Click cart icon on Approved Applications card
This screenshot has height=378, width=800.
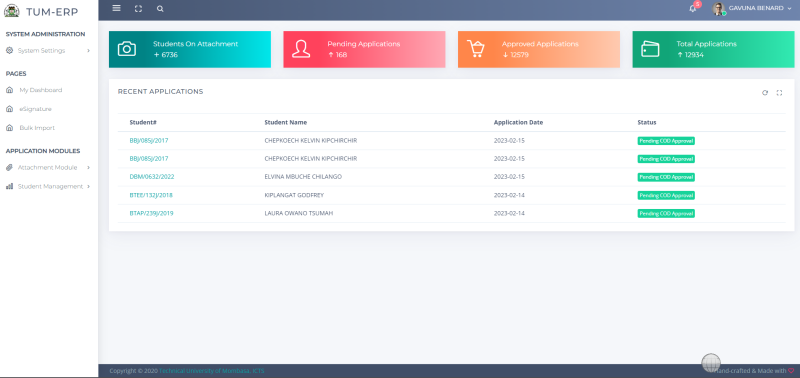pos(476,49)
